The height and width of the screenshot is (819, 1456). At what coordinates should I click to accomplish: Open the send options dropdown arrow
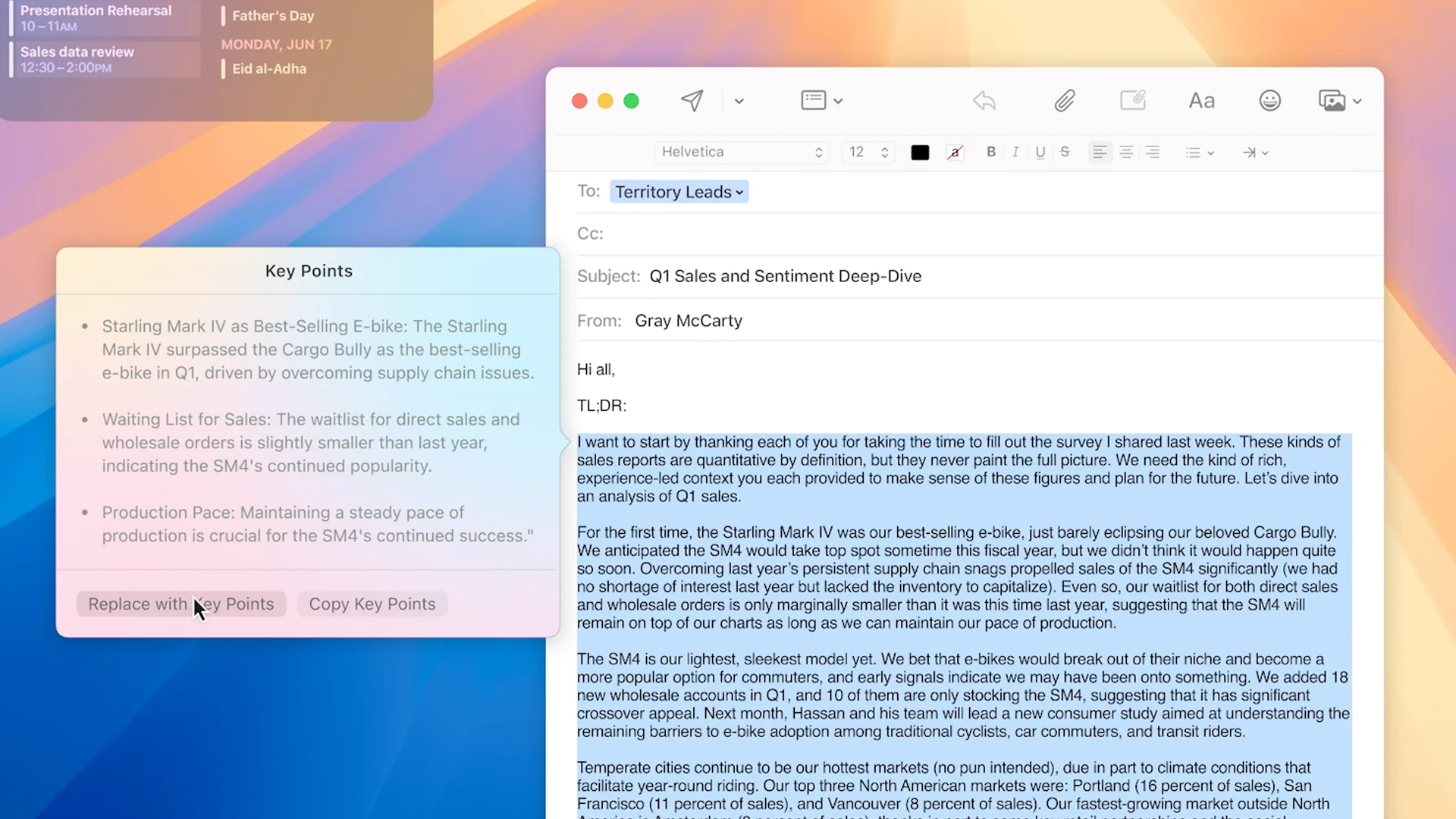point(739,101)
